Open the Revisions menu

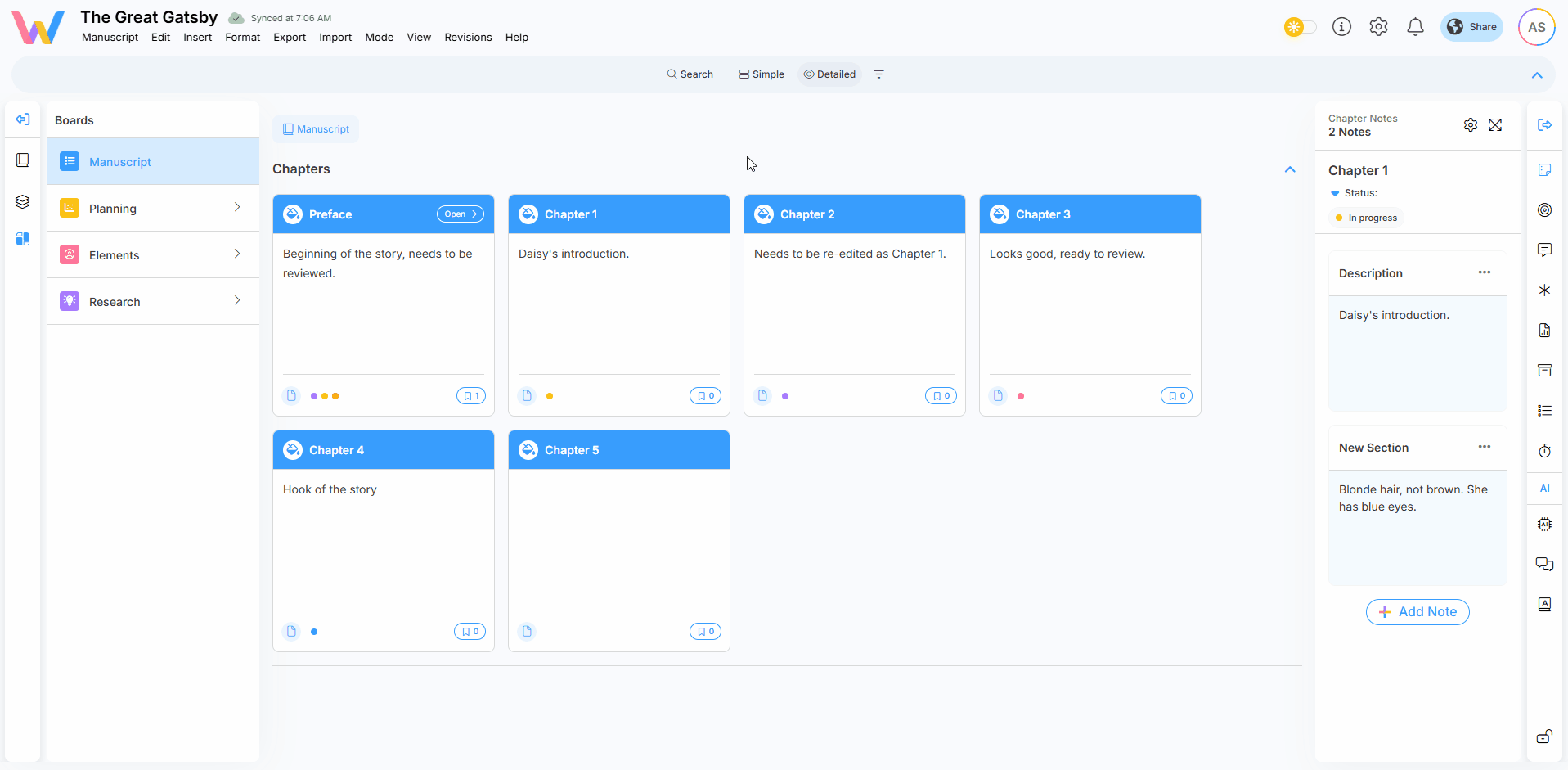click(468, 38)
